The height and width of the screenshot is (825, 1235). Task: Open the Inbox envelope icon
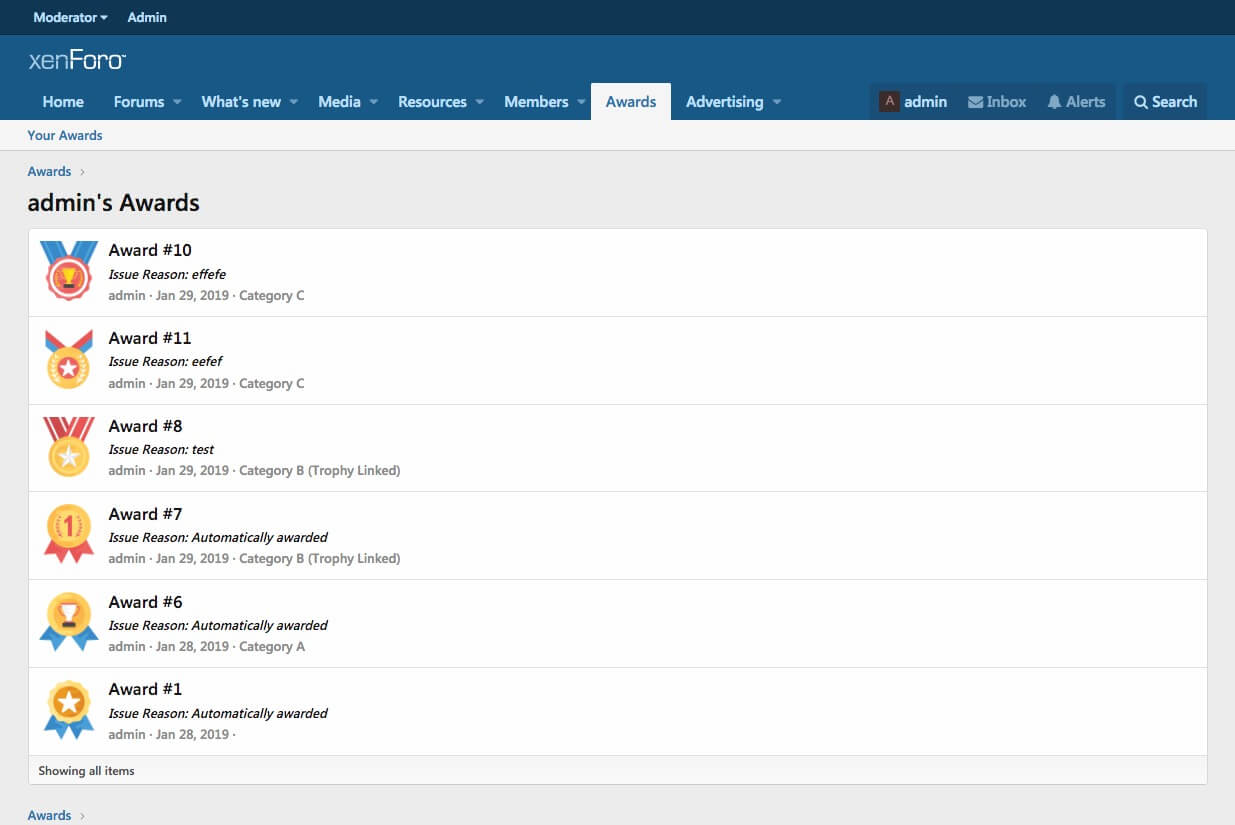[x=975, y=102]
